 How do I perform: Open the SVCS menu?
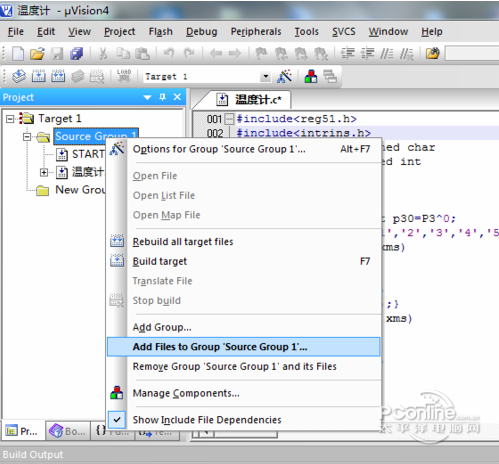coord(344,32)
